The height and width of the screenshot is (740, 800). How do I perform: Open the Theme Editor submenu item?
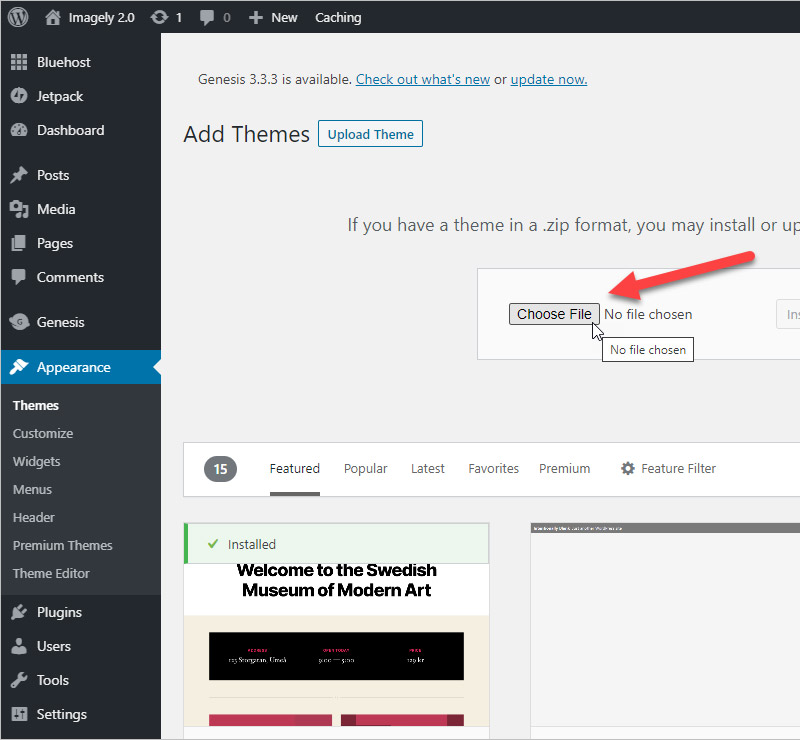pyautogui.click(x=51, y=574)
